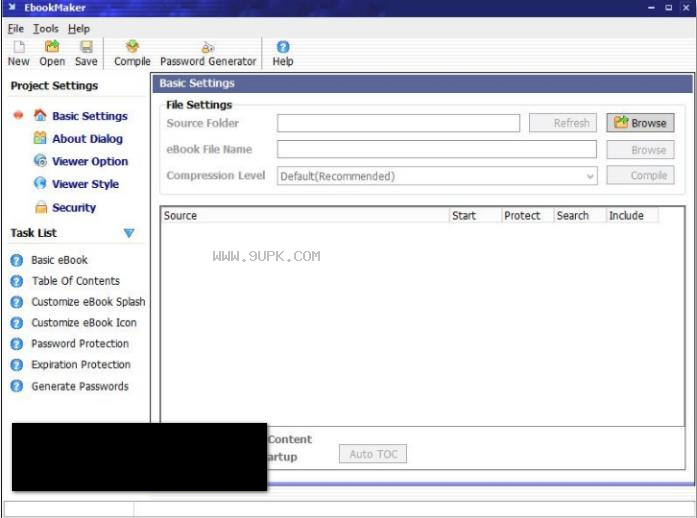697x518 pixels.
Task: Go to Viewer Style settings
Action: pyautogui.click(x=85, y=184)
